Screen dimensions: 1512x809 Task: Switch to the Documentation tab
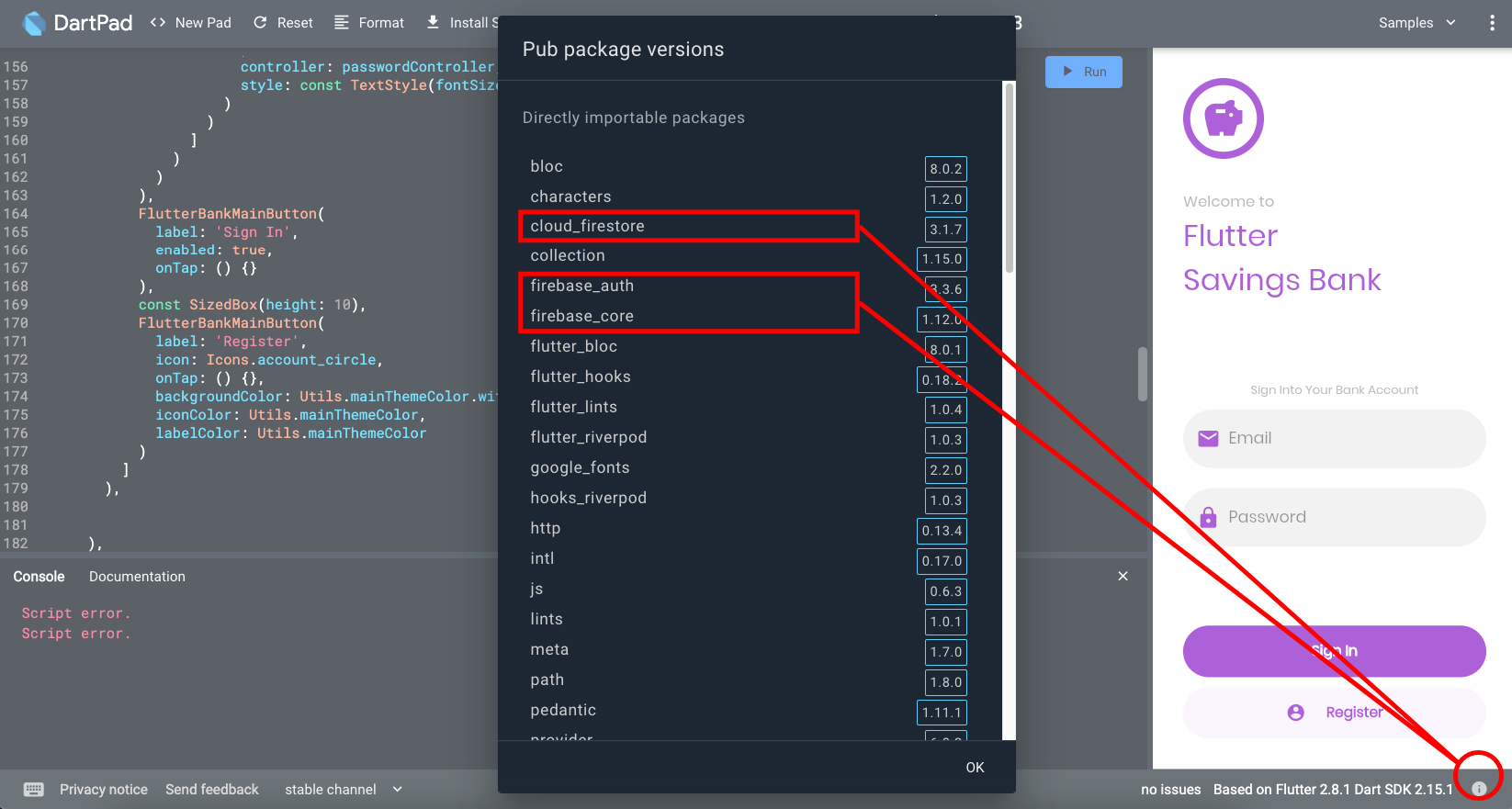click(x=137, y=577)
